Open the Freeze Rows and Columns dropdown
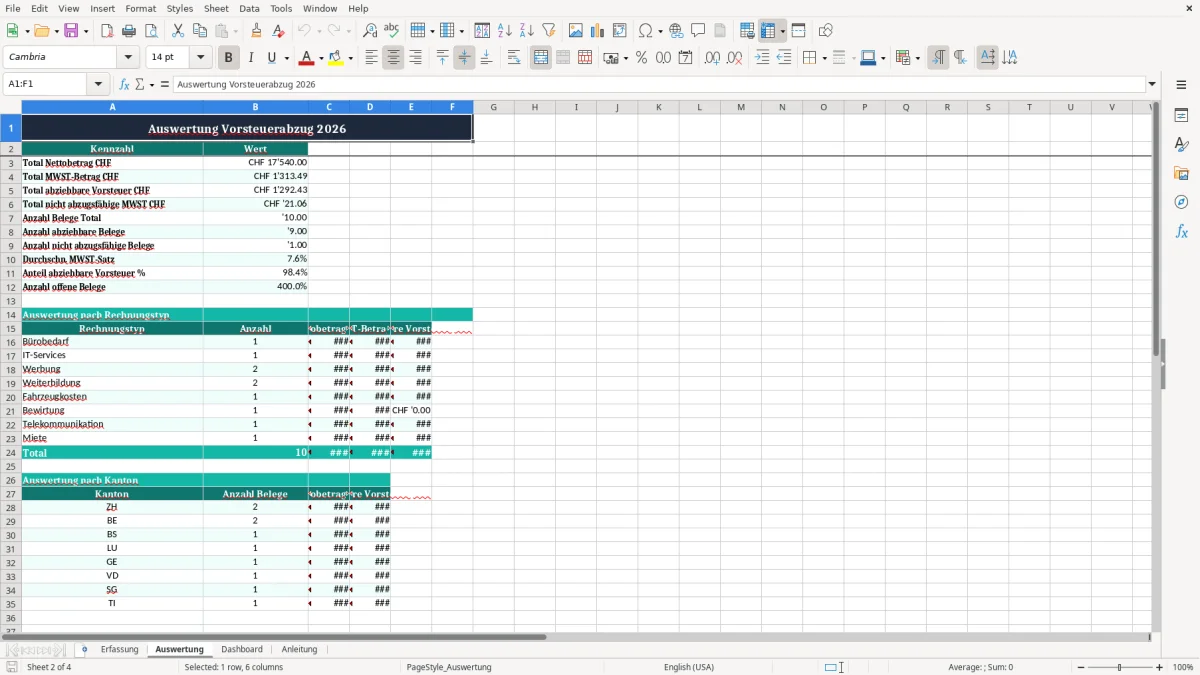The image size is (1200, 675). 782,31
